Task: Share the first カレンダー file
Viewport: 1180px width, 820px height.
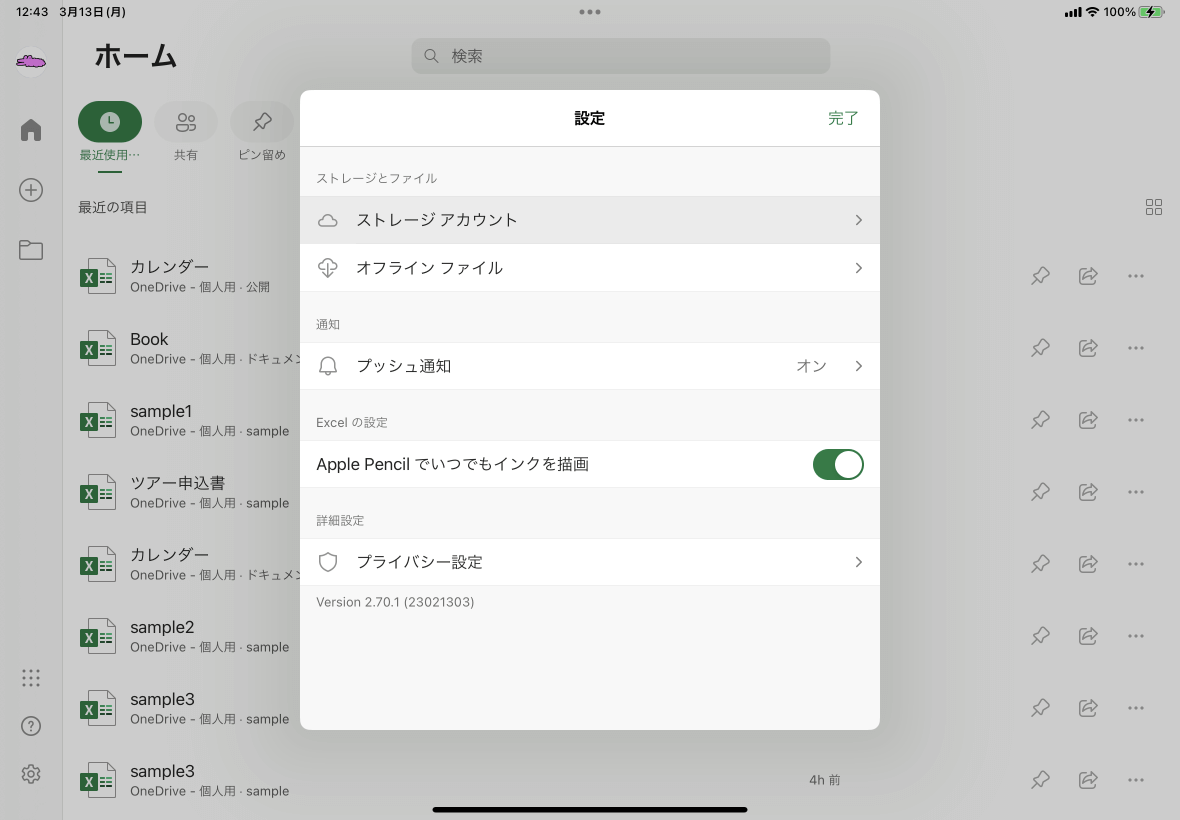Action: pyautogui.click(x=1088, y=276)
